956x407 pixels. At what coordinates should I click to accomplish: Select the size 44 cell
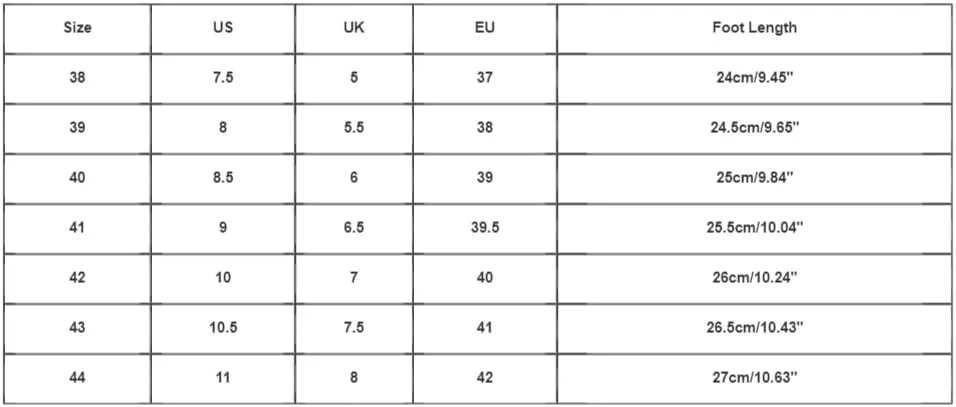(77, 378)
